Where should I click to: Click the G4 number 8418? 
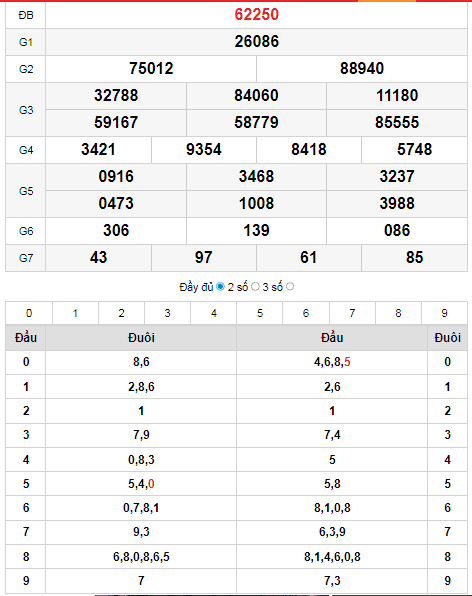click(x=309, y=149)
